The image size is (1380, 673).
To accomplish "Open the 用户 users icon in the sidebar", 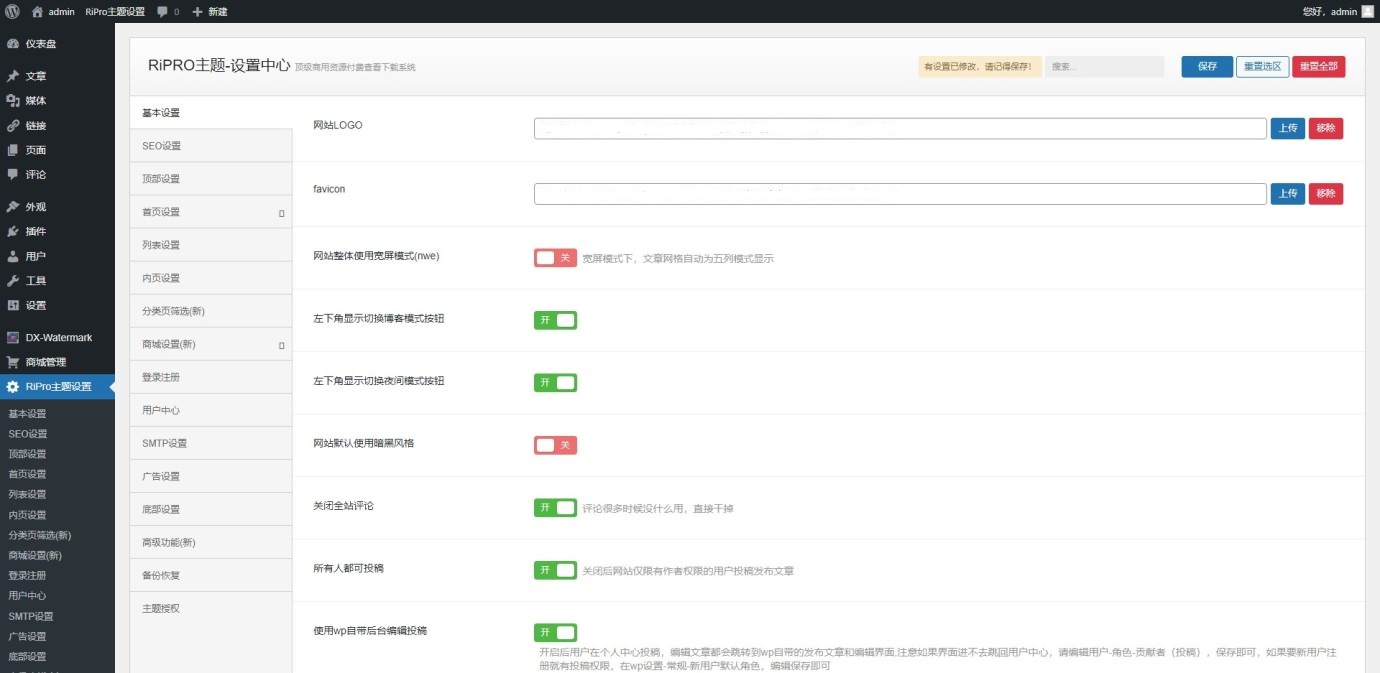I will coord(13,256).
